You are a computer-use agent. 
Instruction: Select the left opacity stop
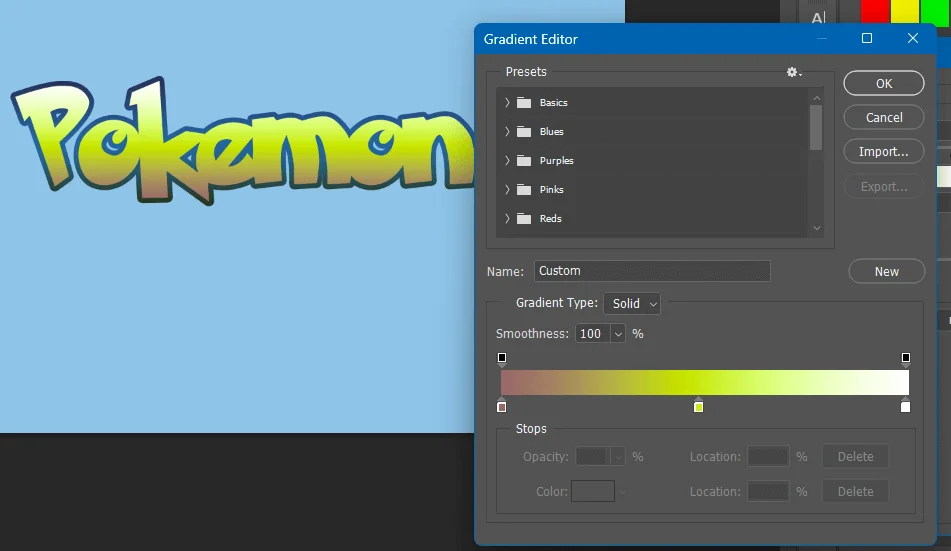502,359
